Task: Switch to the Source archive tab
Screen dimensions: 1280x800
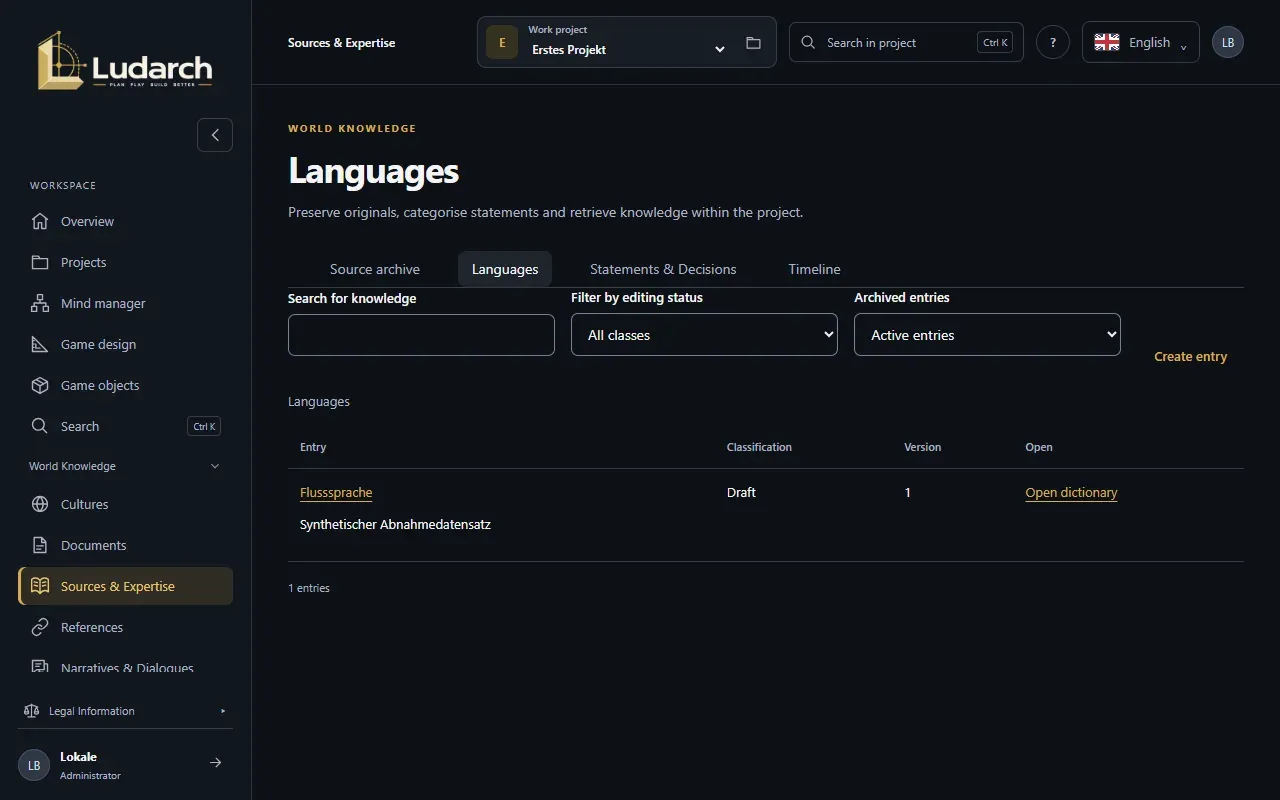Action: (x=375, y=269)
